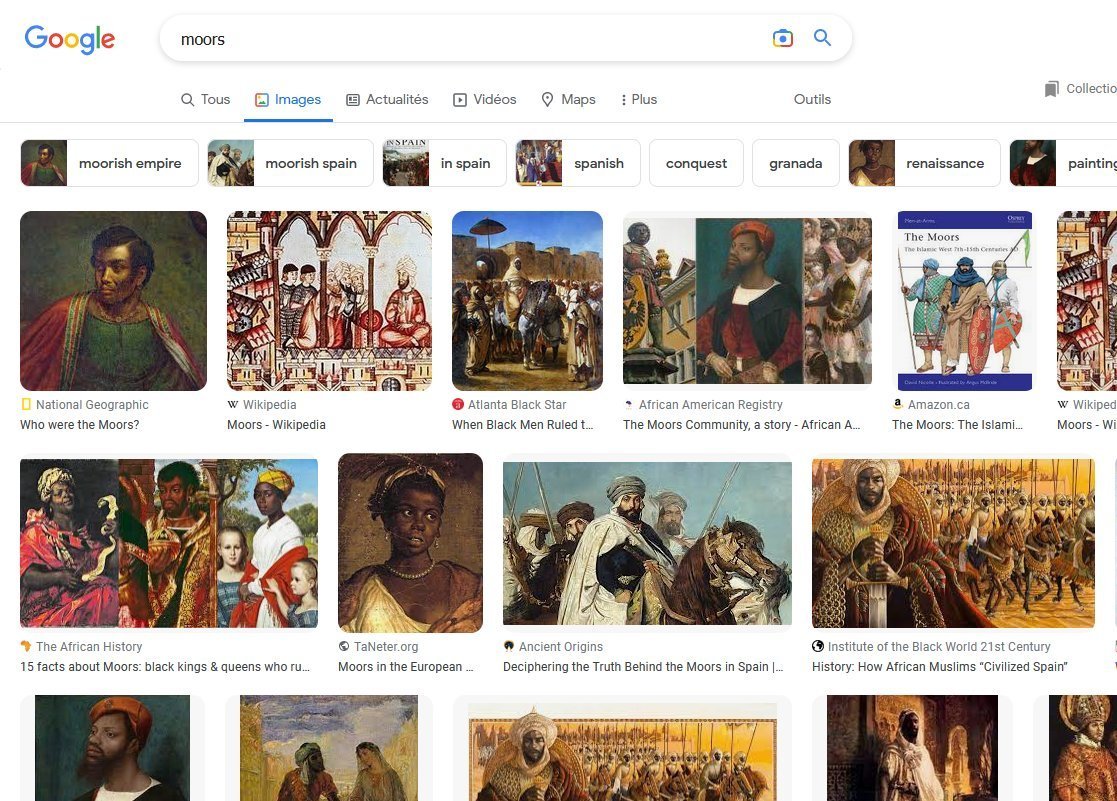Filter by moorish empire chip
Viewport: 1117px width, 801px height.
[109, 163]
